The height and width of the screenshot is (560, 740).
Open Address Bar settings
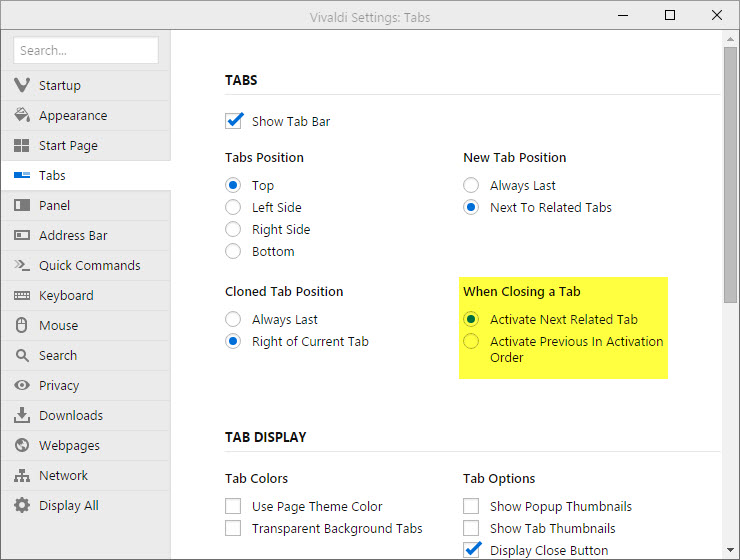tap(86, 235)
